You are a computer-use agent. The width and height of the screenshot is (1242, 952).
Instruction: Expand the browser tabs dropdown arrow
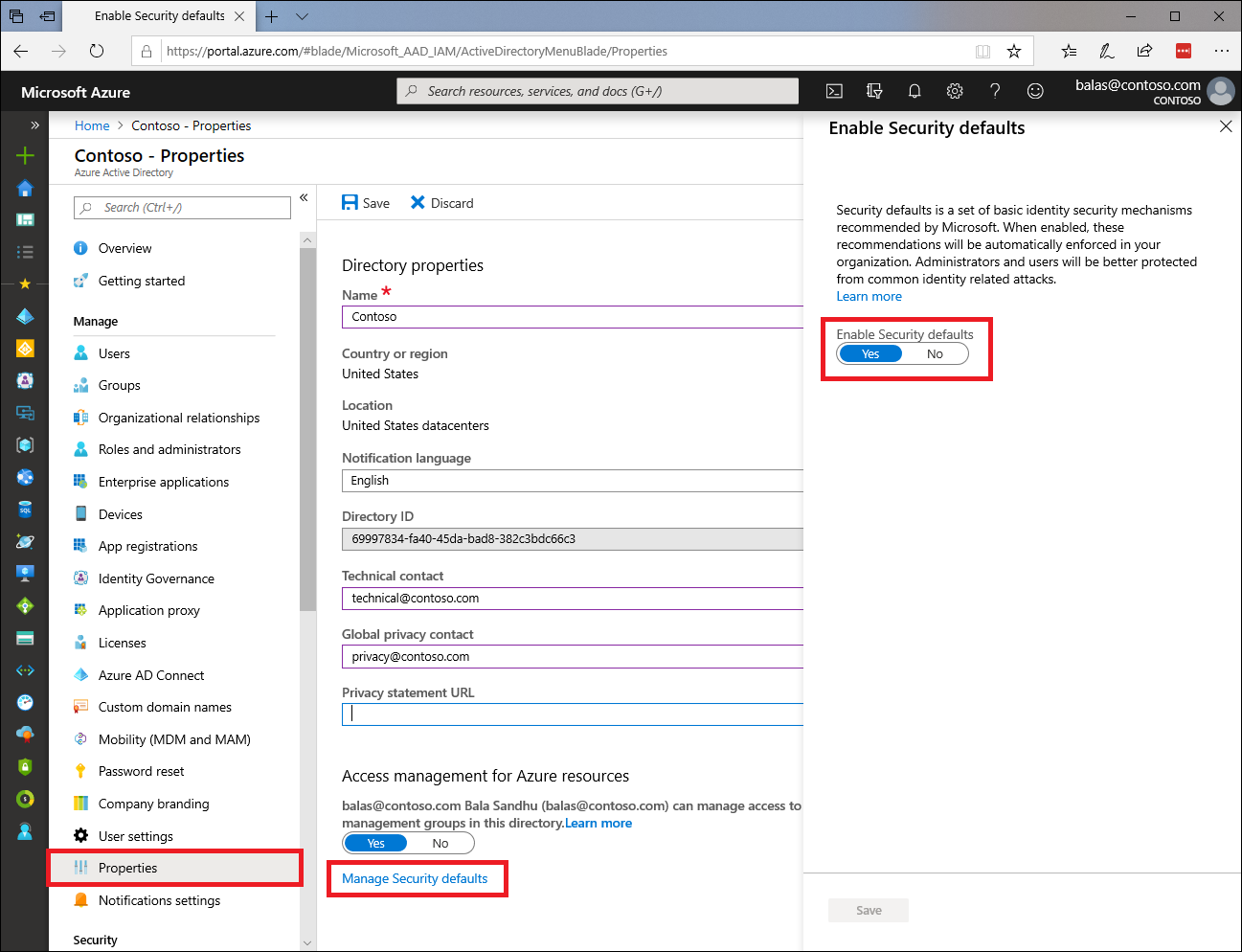click(x=301, y=16)
